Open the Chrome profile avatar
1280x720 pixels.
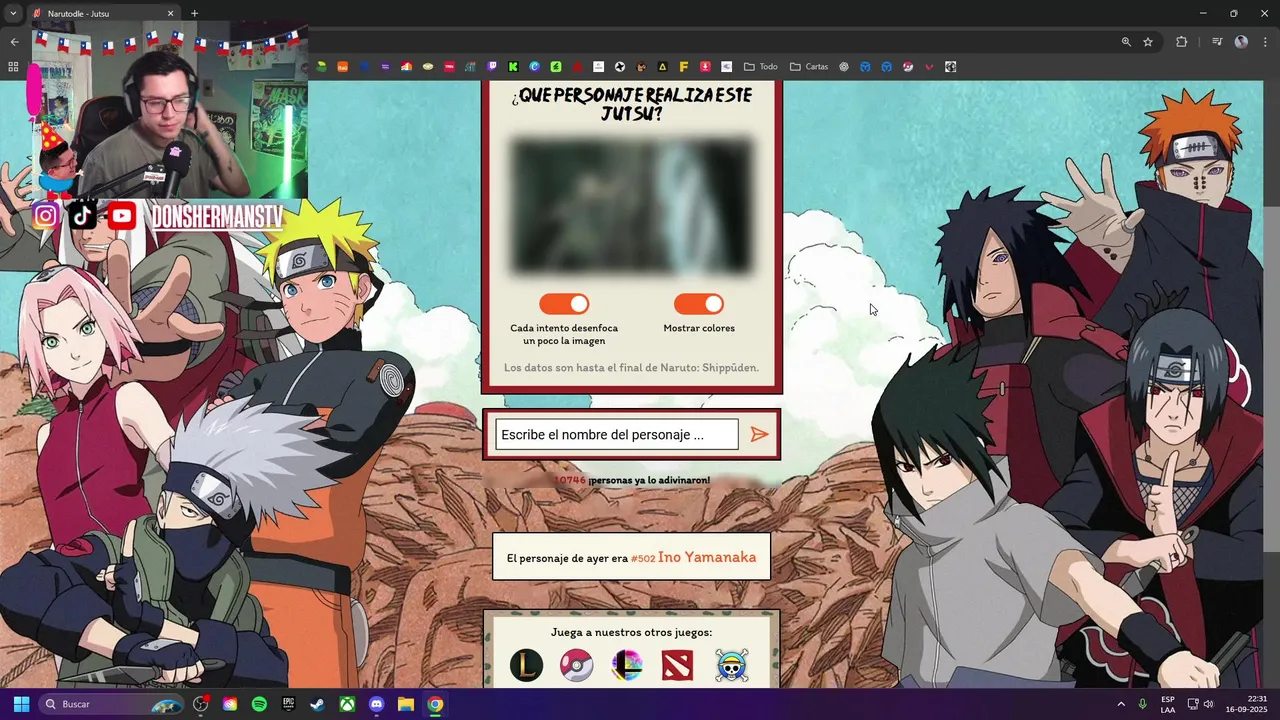pyautogui.click(x=1241, y=42)
